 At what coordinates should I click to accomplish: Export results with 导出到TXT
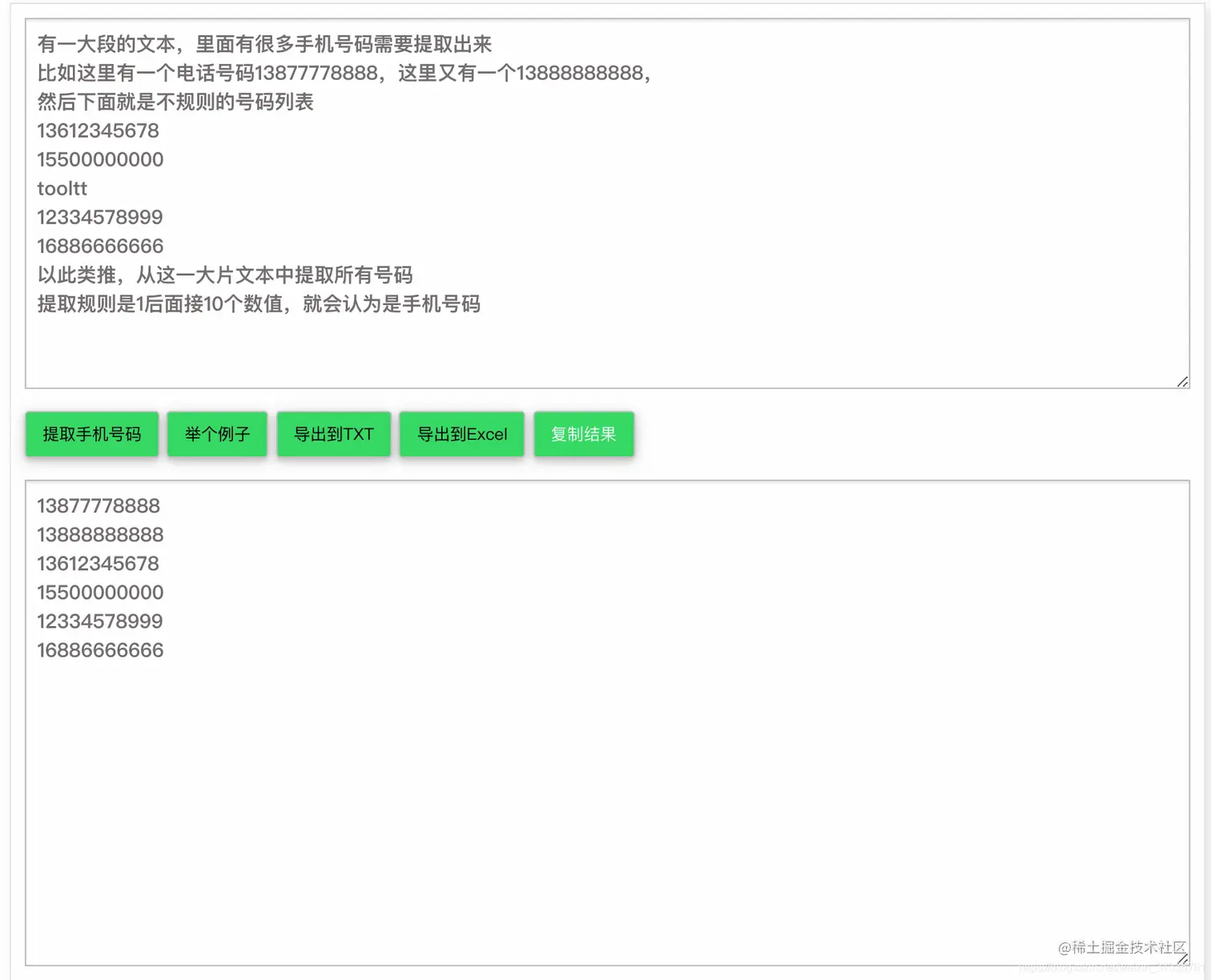(334, 434)
